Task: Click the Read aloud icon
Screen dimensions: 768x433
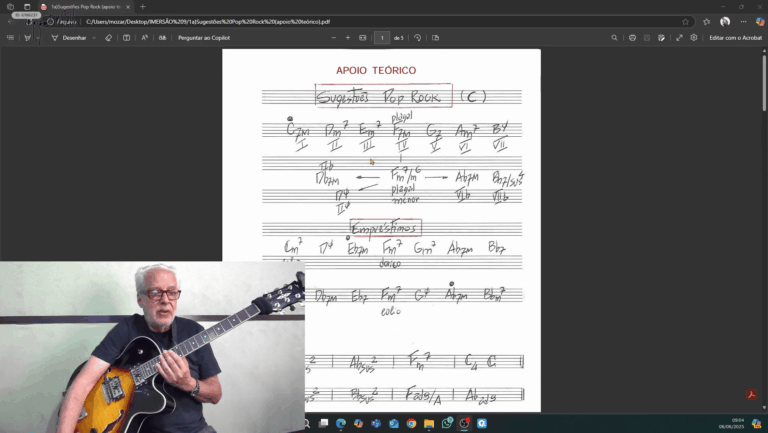Action: (x=144, y=38)
